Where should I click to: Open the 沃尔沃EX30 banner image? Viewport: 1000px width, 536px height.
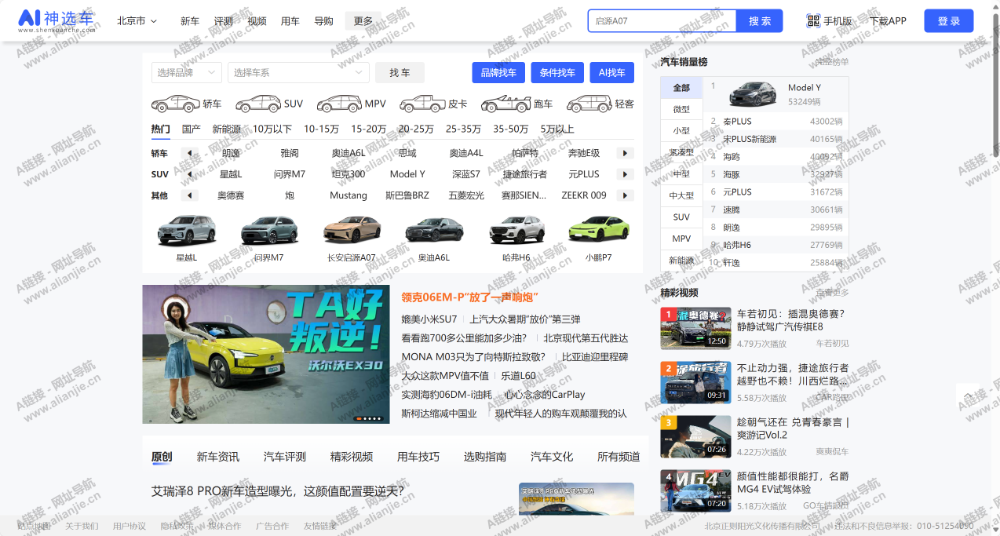coord(266,354)
